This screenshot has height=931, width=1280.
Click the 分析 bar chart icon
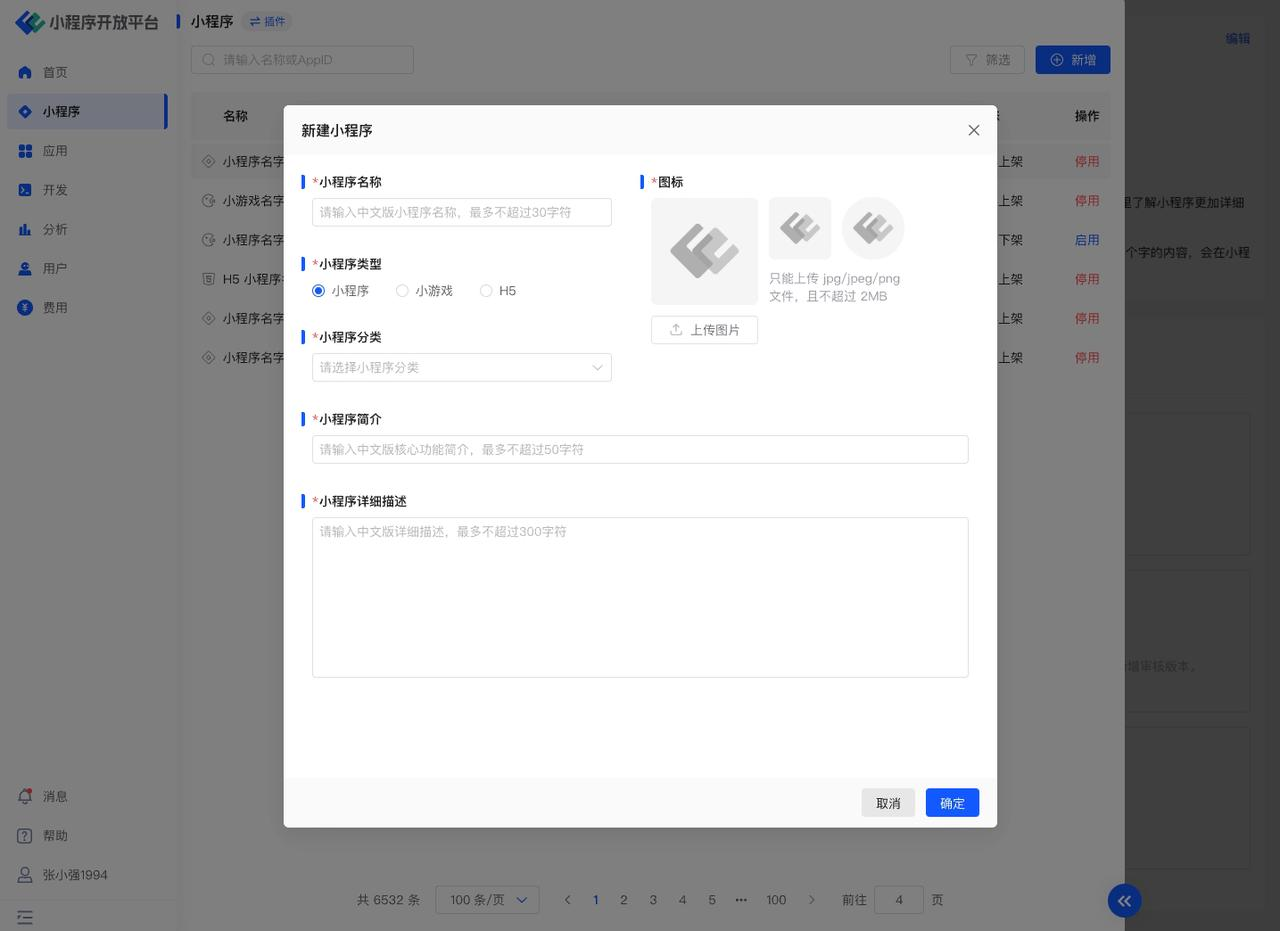tap(25, 229)
